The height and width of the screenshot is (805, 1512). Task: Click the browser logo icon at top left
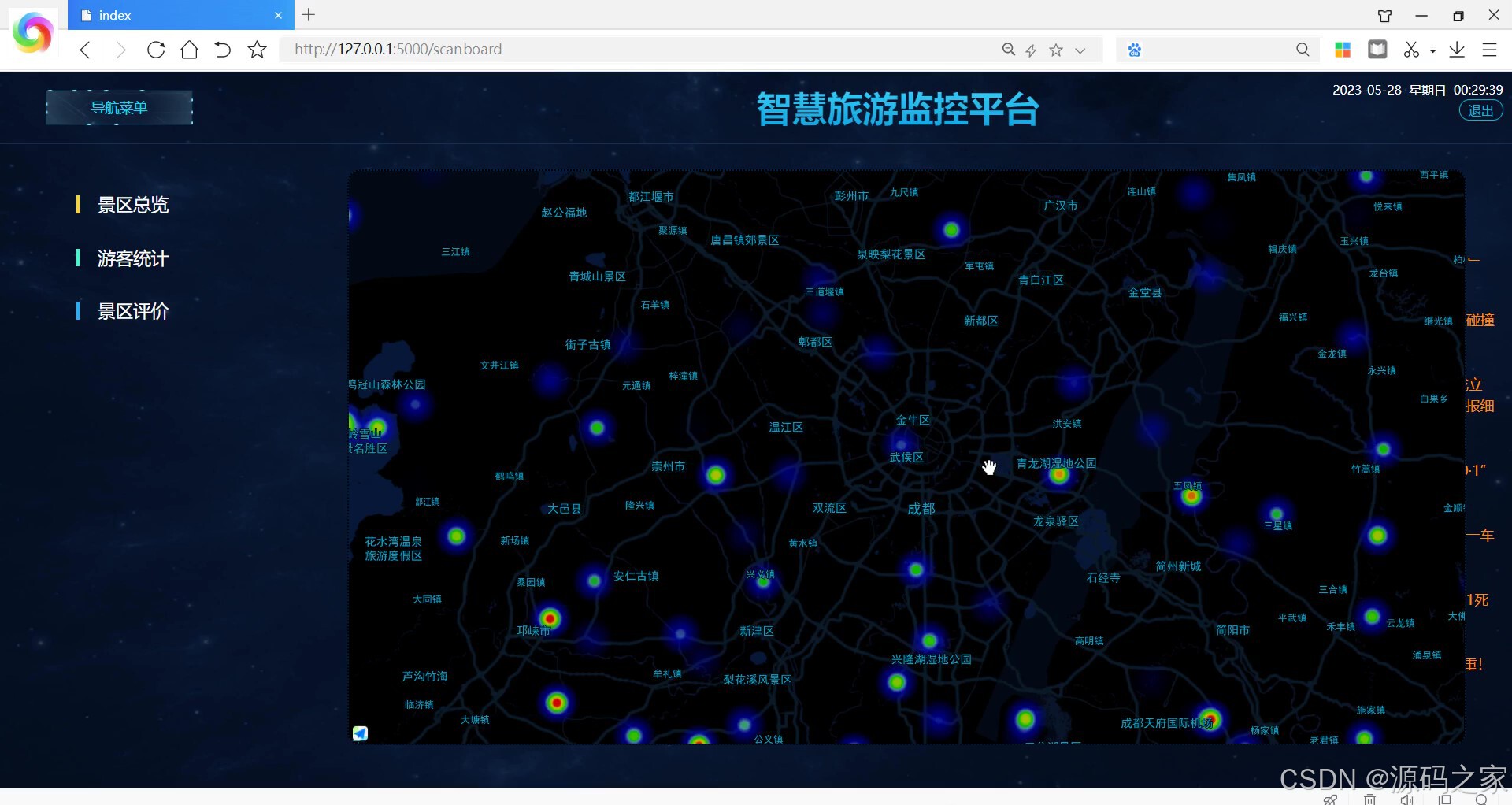tap(32, 32)
